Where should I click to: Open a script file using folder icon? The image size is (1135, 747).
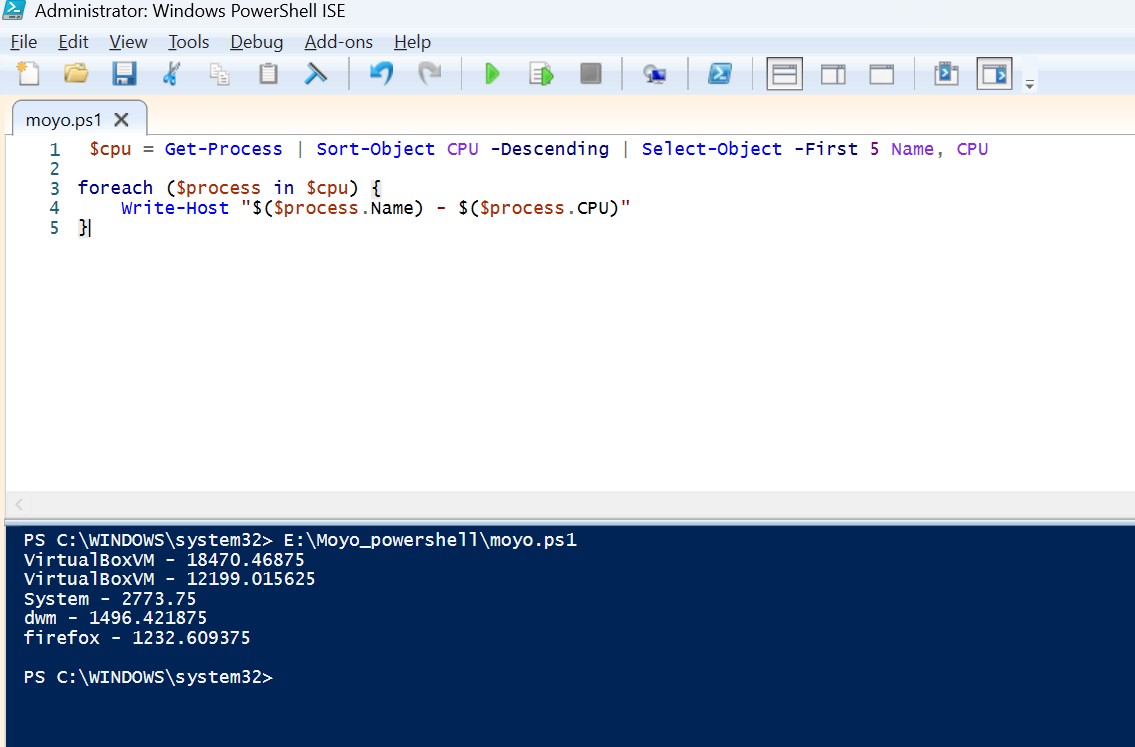[x=76, y=74]
